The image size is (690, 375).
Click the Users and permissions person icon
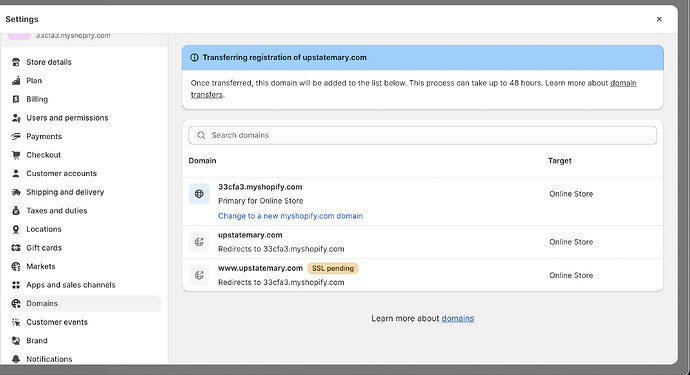tap(16, 118)
